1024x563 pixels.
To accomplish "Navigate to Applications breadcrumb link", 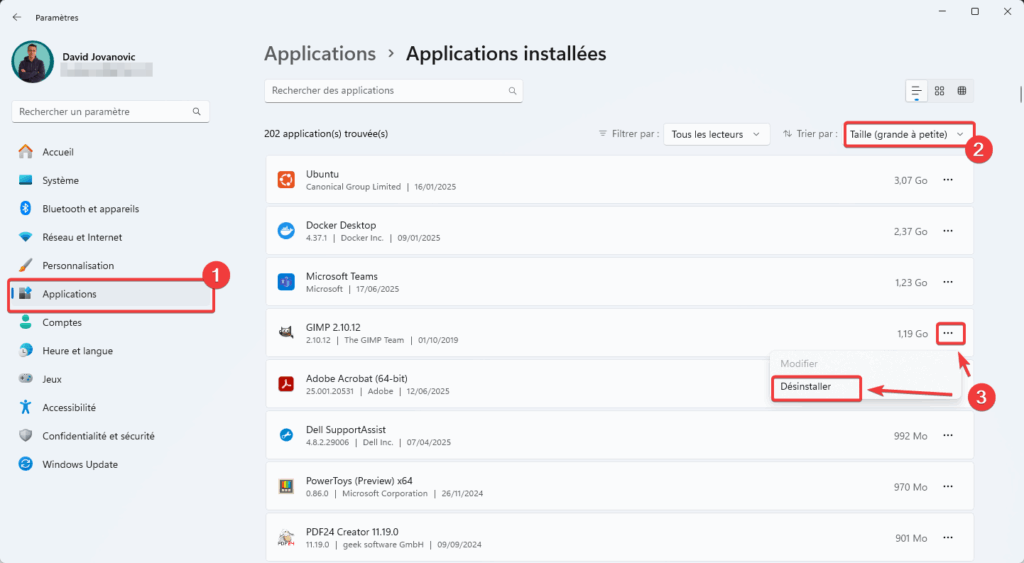I will [x=320, y=54].
